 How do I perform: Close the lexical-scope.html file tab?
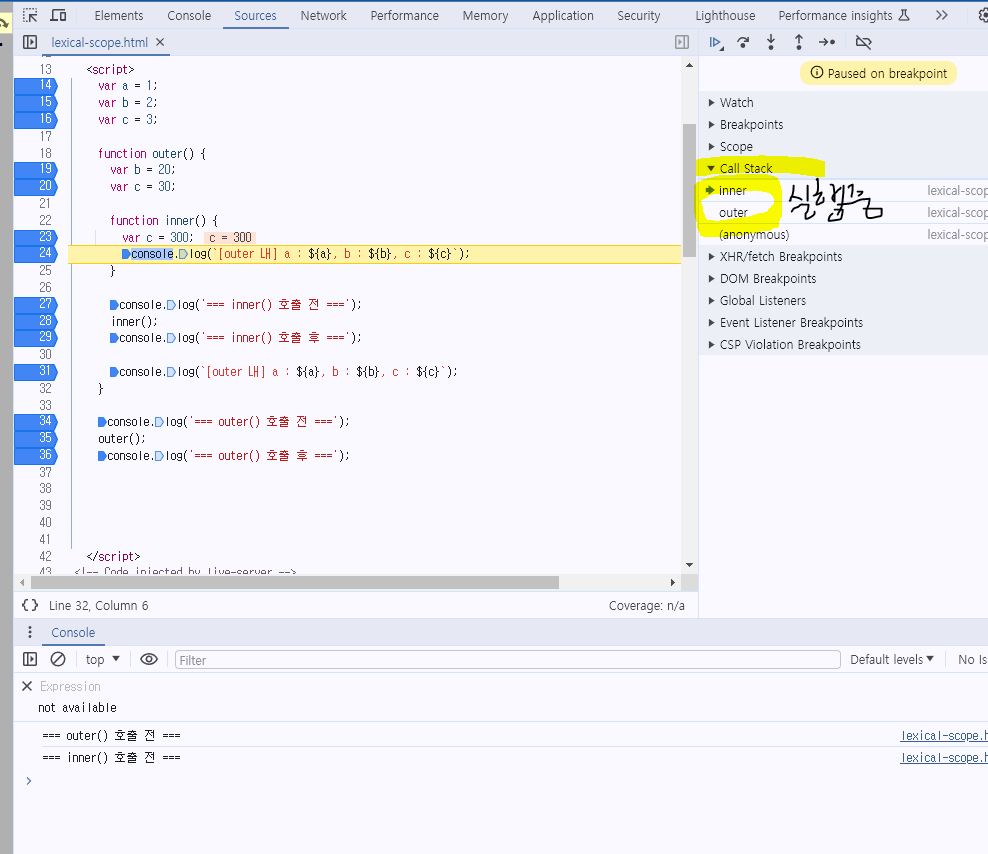point(160,42)
